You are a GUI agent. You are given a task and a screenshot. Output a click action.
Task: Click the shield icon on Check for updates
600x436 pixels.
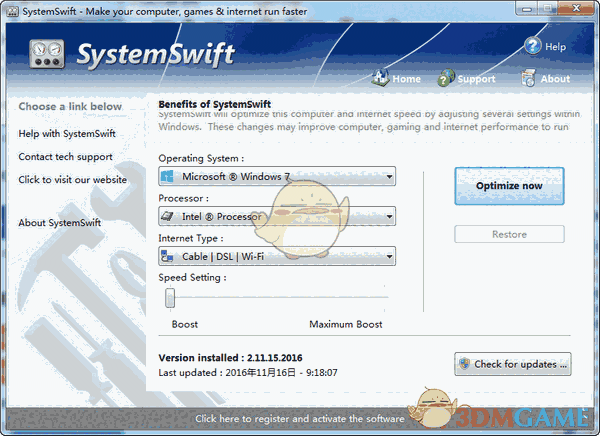point(465,363)
